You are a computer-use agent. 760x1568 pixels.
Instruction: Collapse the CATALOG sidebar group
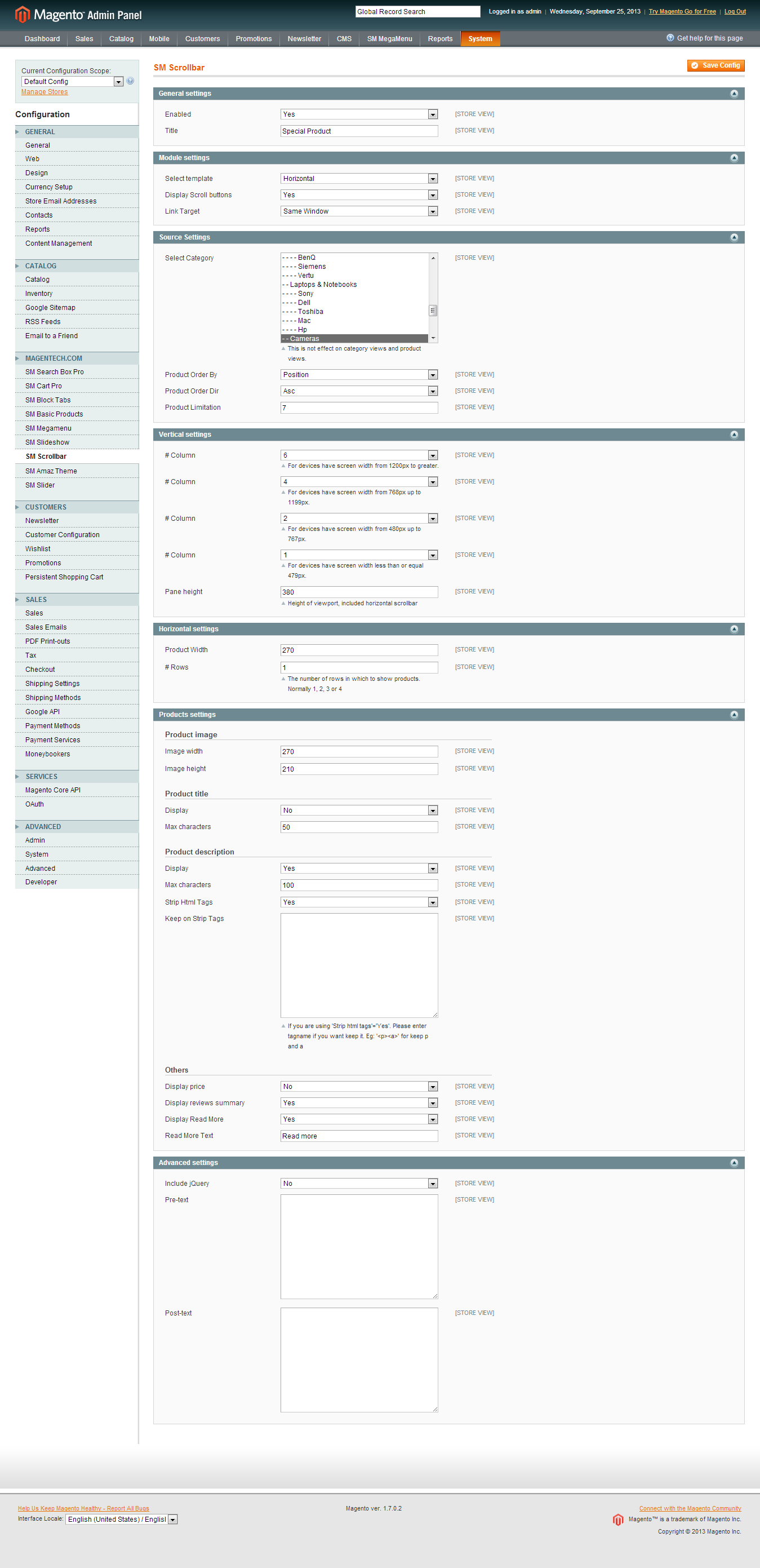(77, 266)
